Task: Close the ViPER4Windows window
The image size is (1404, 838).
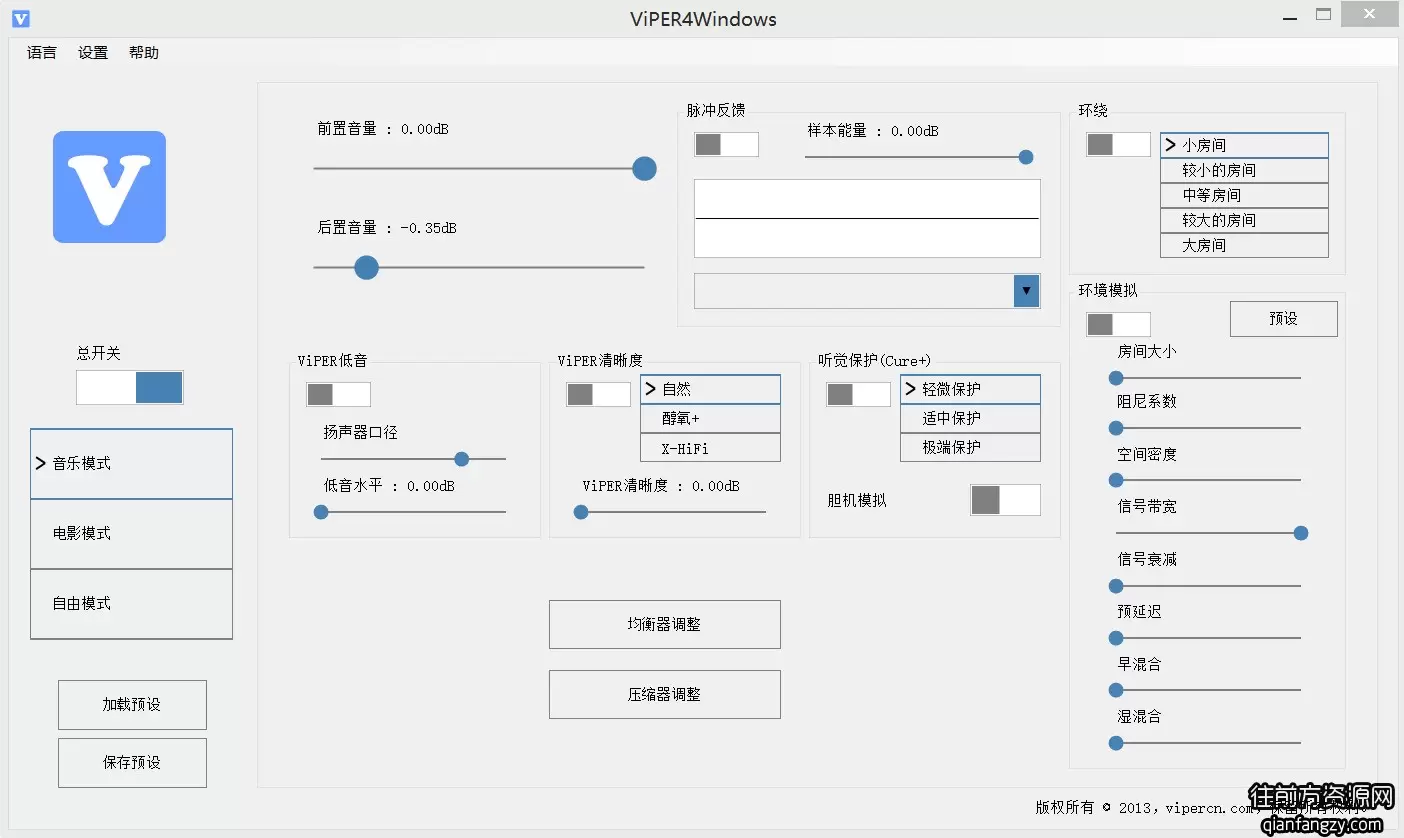Action: (x=1370, y=15)
